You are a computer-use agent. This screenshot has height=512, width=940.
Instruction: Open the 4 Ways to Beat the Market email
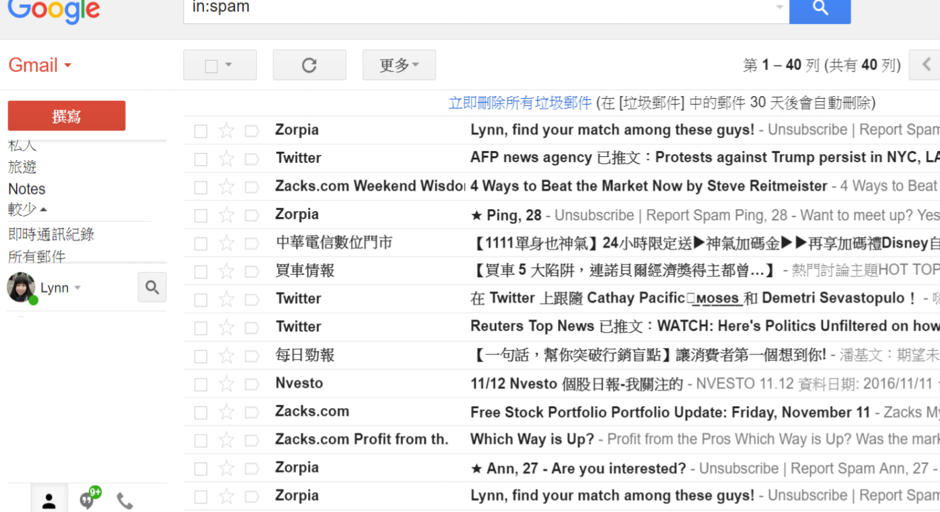pyautogui.click(x=649, y=186)
